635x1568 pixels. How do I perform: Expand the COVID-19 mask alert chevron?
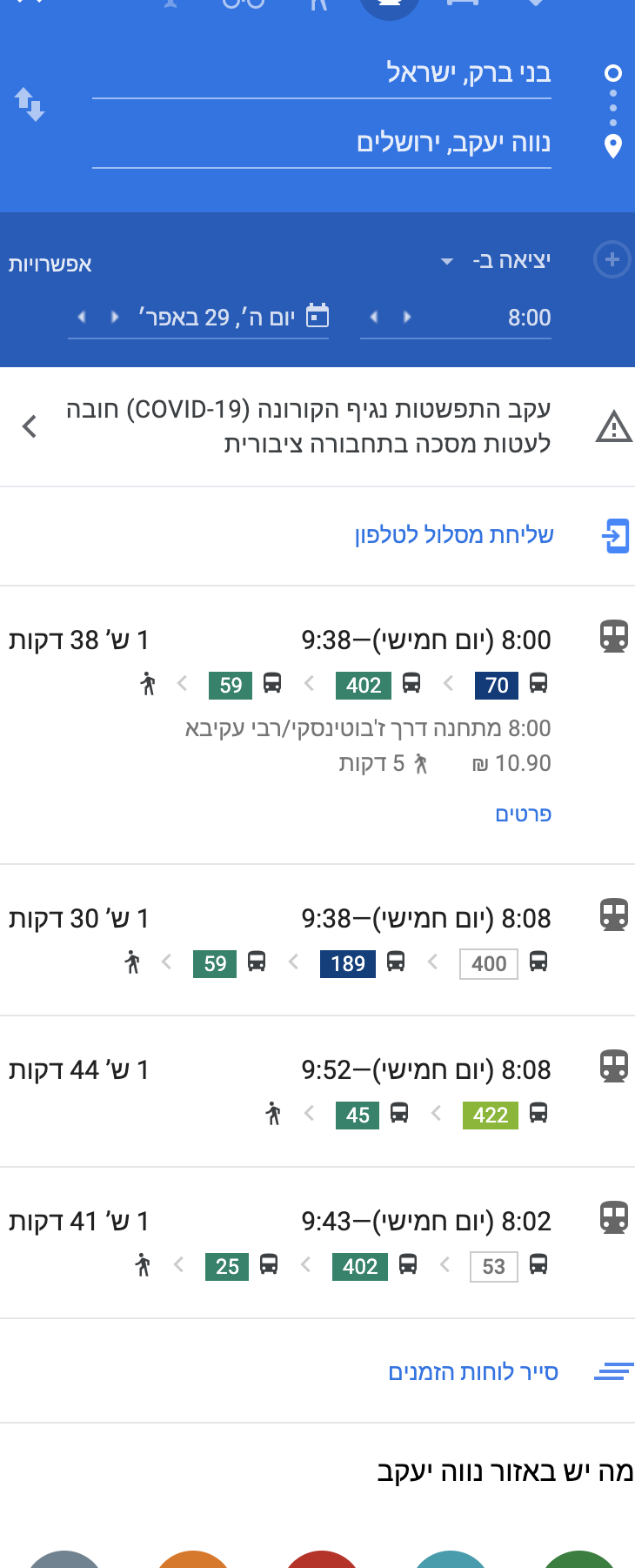point(30,426)
